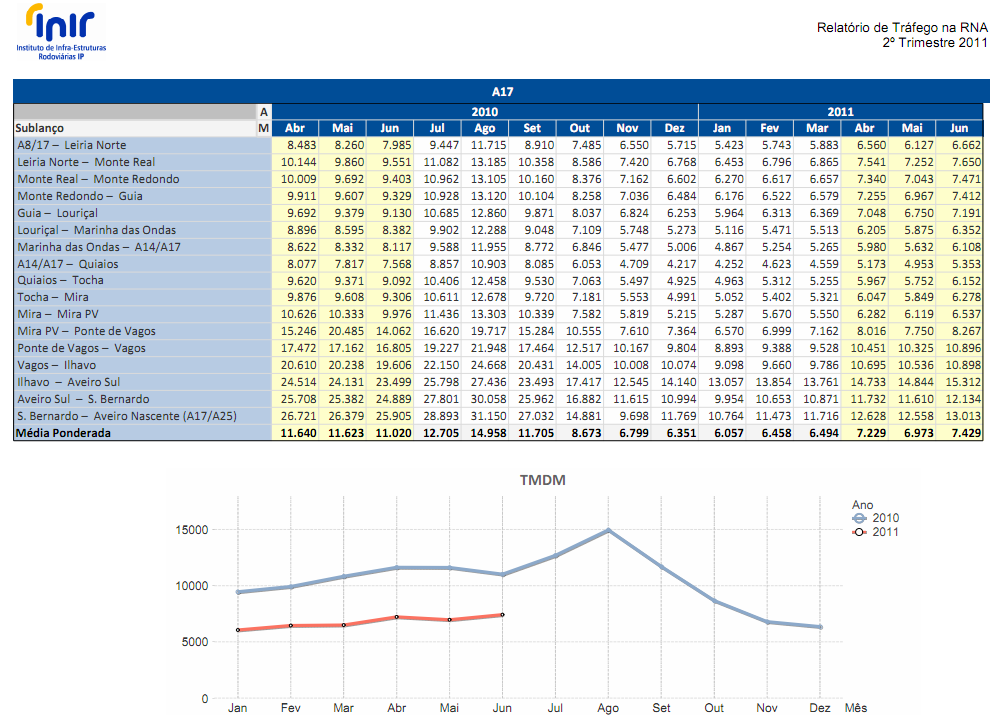Click the 2011 line data point at Jun
This screenshot has width=990, height=723.
pos(503,615)
